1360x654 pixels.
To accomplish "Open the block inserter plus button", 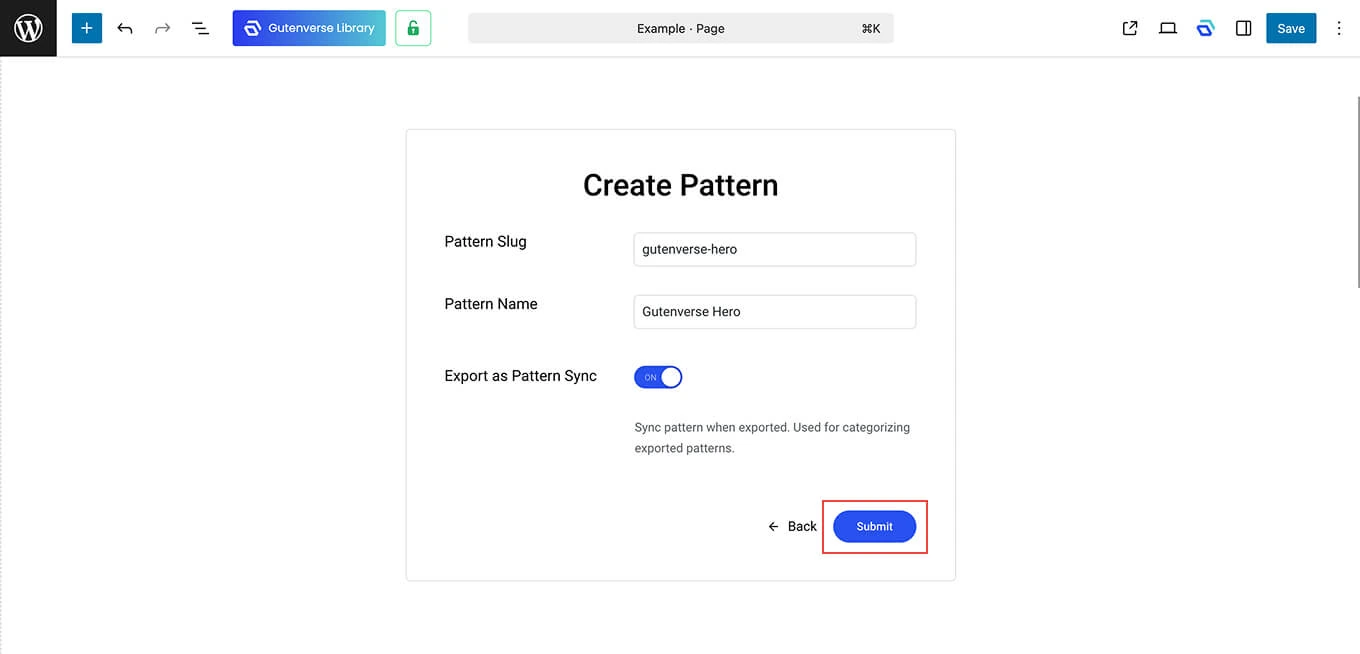I will point(87,28).
